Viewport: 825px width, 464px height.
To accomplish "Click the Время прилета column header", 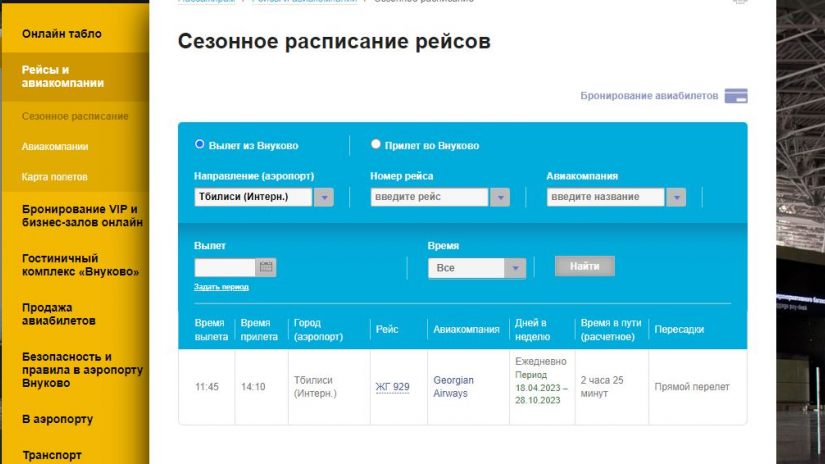I will pos(259,329).
